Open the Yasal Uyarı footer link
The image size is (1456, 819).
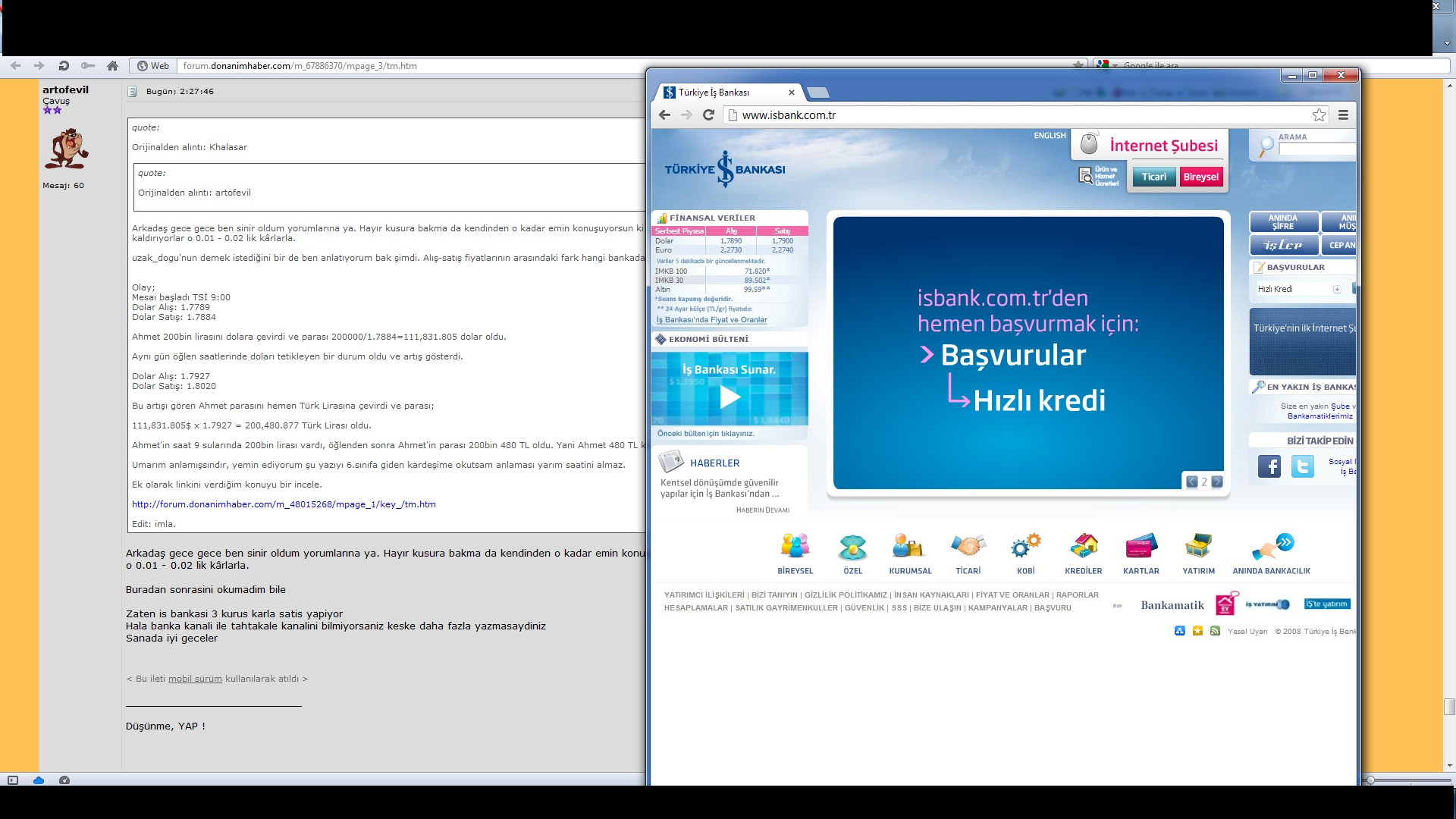point(1247,632)
